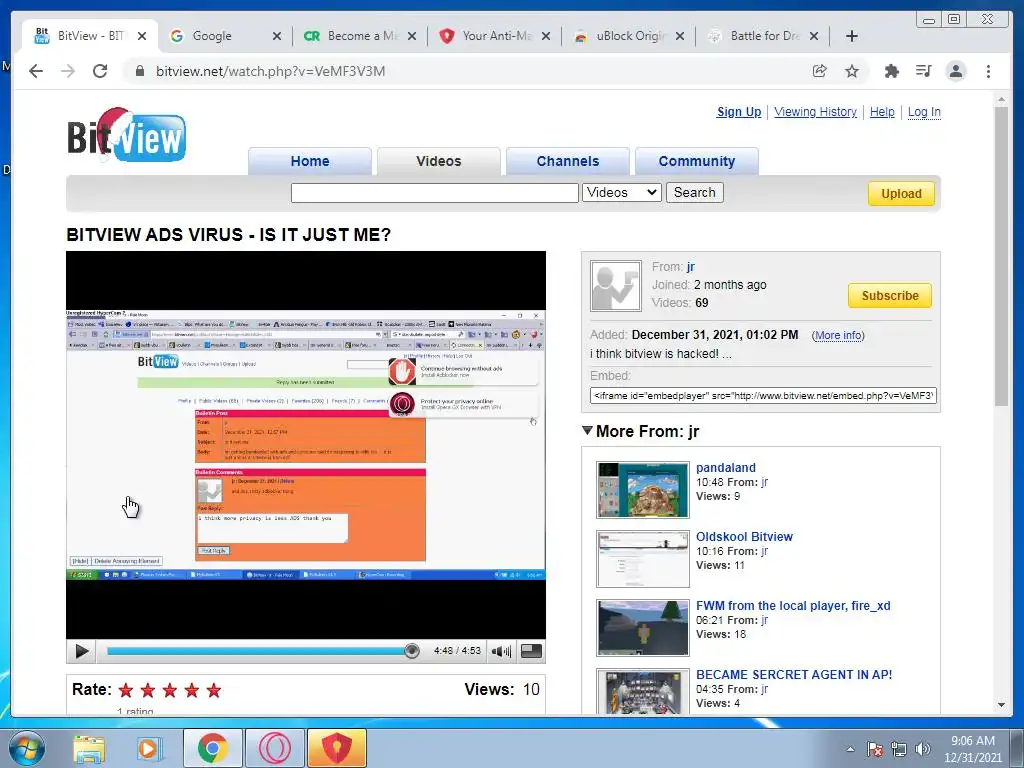Open the Chrome three-dot menu
The image size is (1024, 768).
click(988, 71)
